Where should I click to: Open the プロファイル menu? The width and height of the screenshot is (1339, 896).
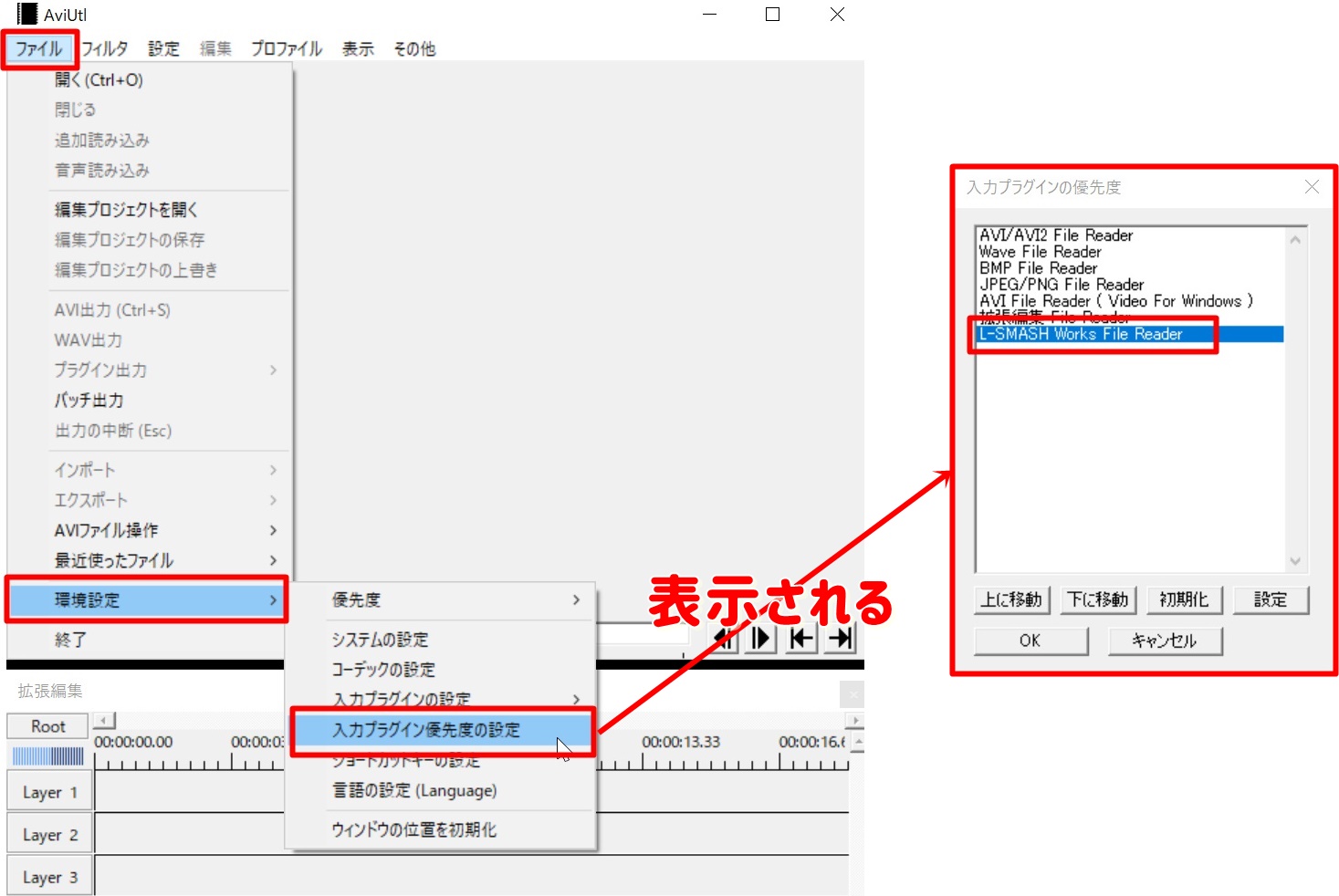click(287, 49)
